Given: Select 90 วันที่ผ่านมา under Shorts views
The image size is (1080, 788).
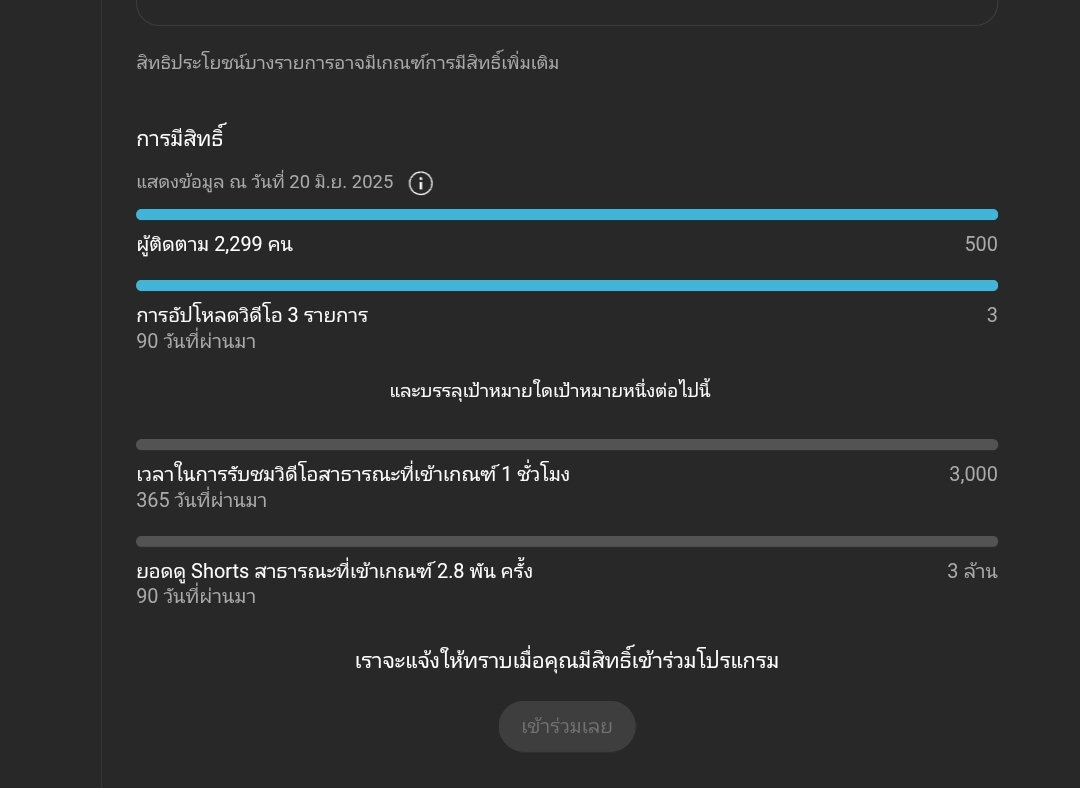Looking at the screenshot, I should pyautogui.click(x=196, y=597).
